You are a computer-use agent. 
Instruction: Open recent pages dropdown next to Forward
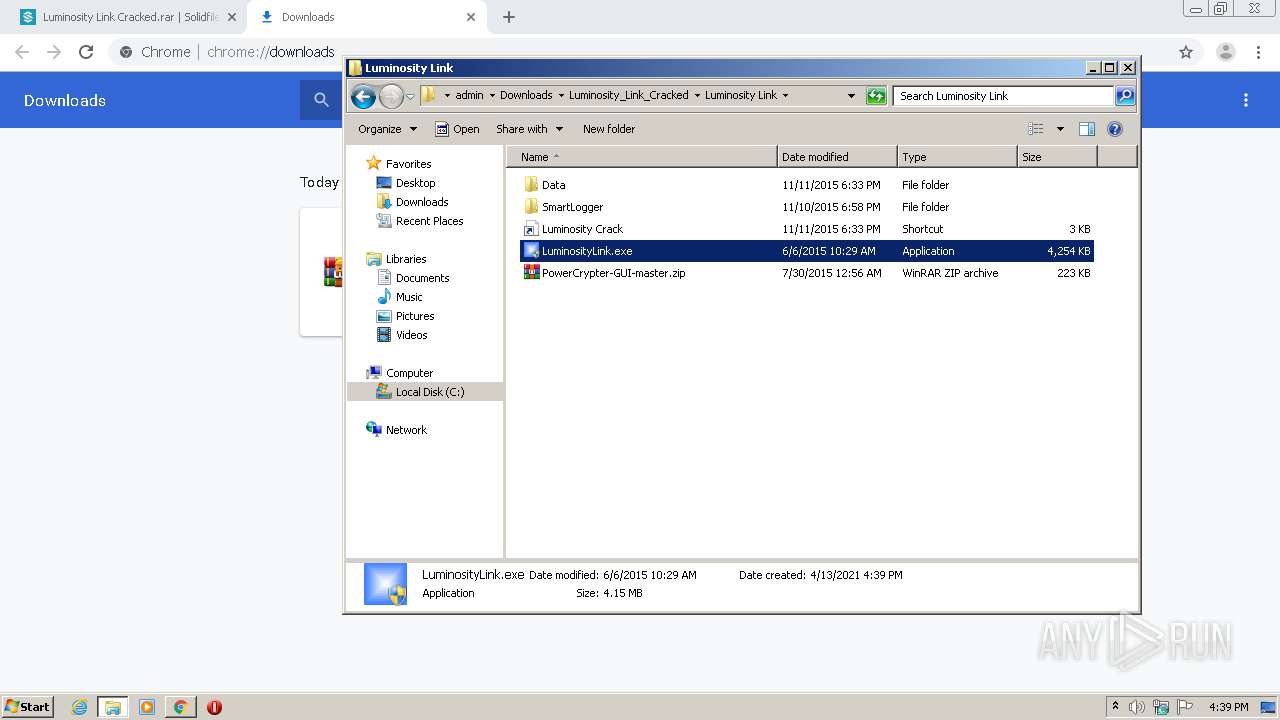[410, 96]
